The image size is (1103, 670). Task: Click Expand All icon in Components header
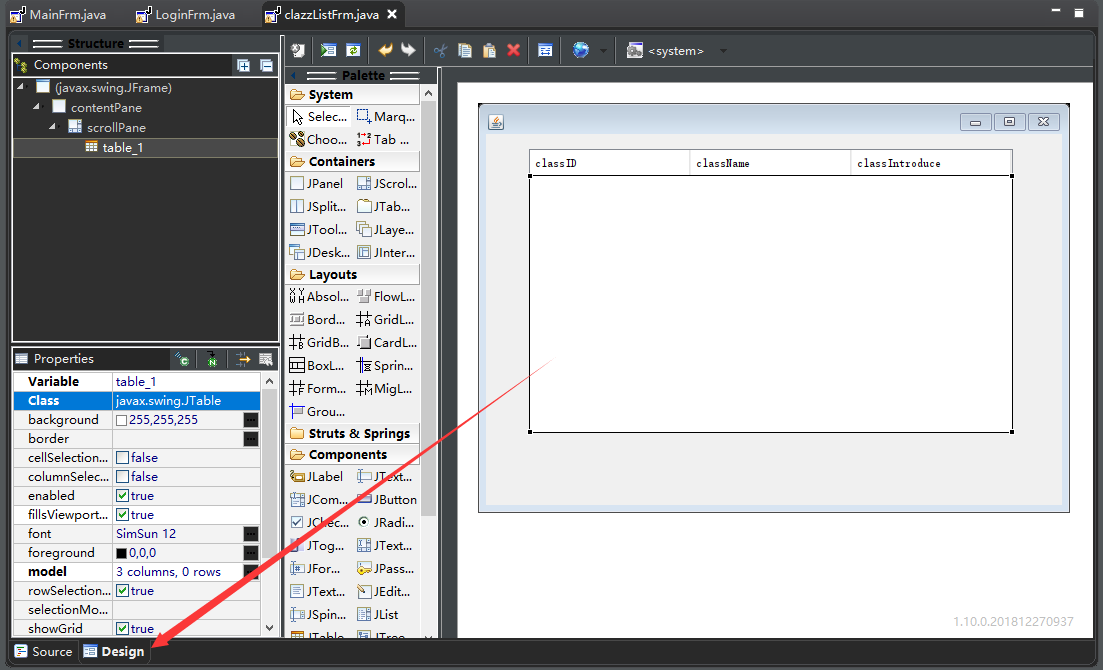tap(243, 65)
